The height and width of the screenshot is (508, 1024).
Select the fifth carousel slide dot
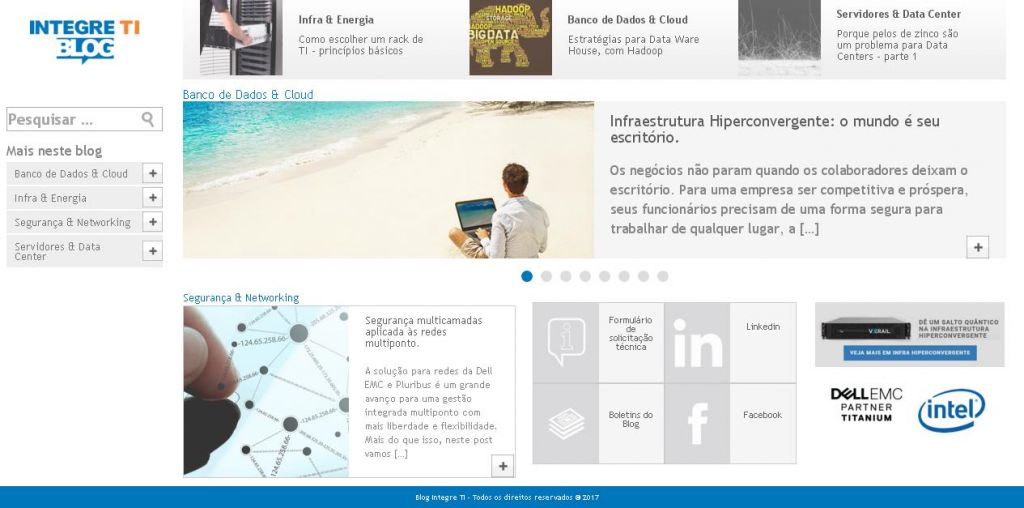(x=605, y=276)
